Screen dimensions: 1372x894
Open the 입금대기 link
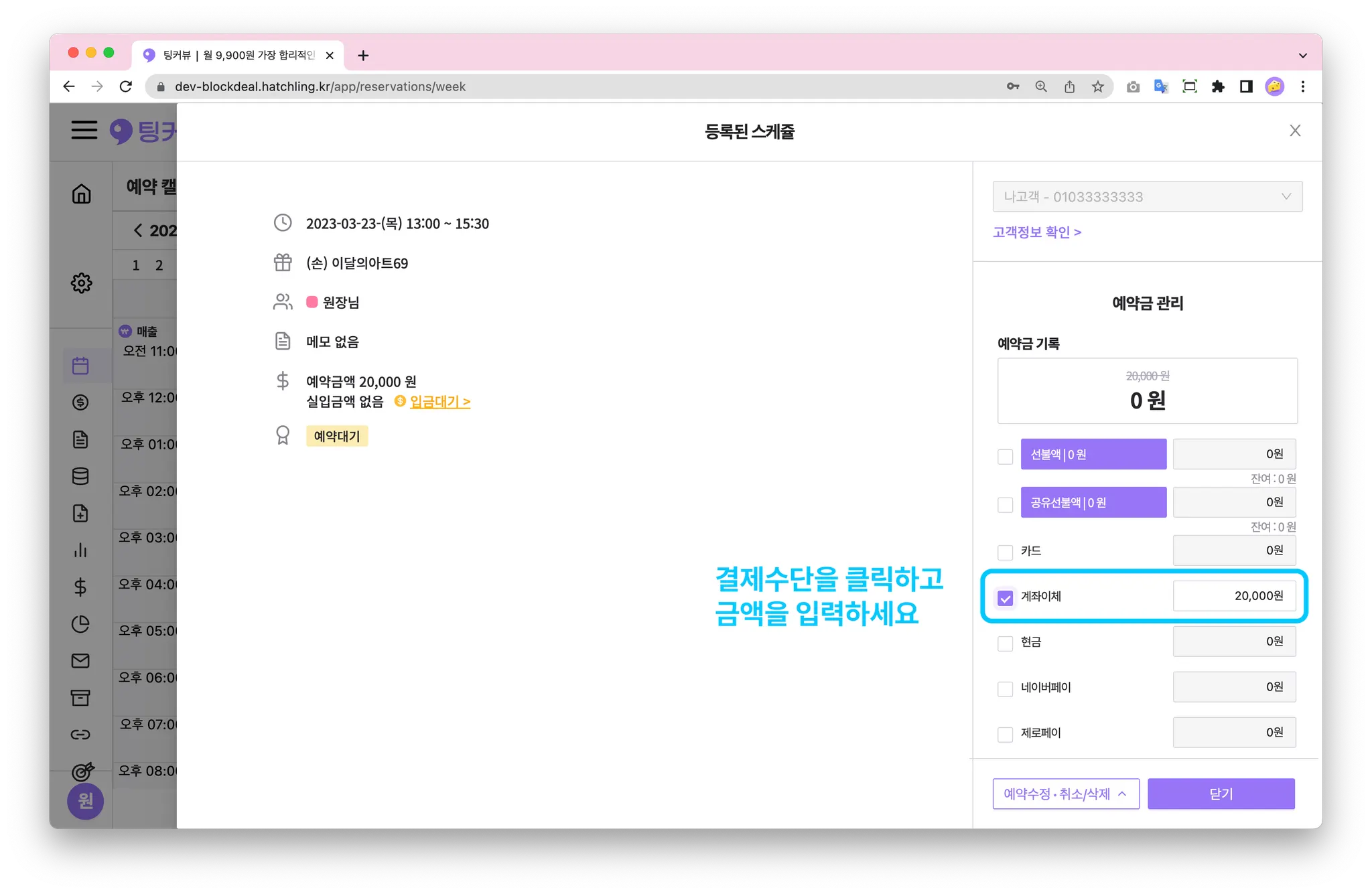[439, 402]
